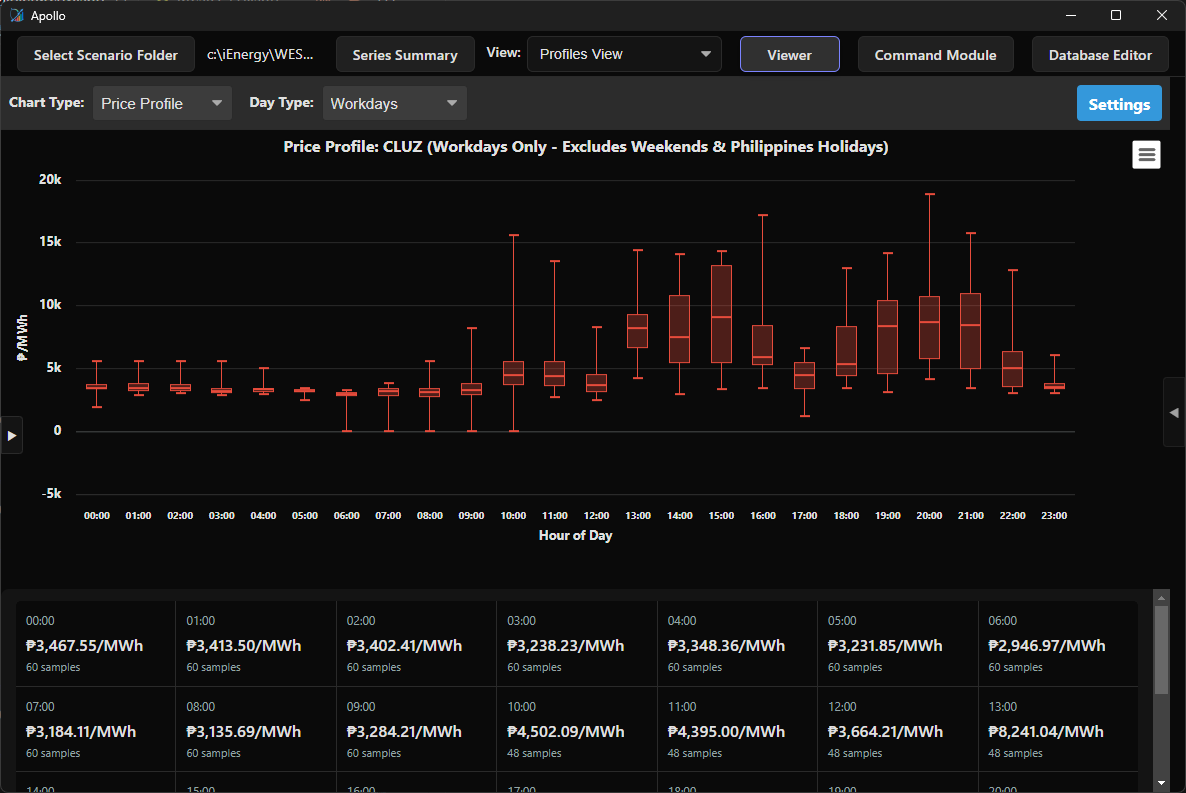
Task: Open the Database Editor tab
Action: 1100,55
